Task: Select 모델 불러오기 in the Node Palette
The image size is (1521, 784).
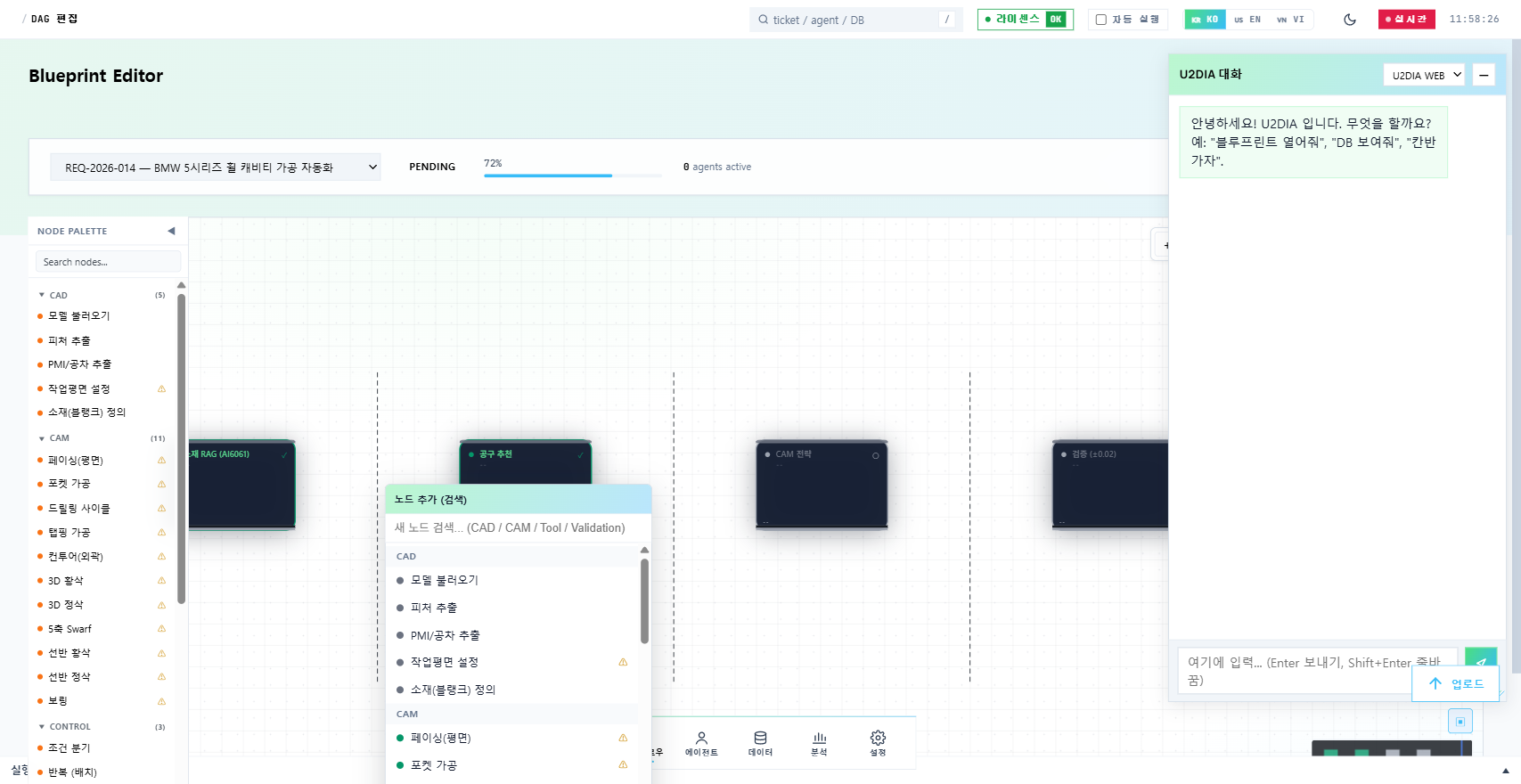Action: [78, 316]
